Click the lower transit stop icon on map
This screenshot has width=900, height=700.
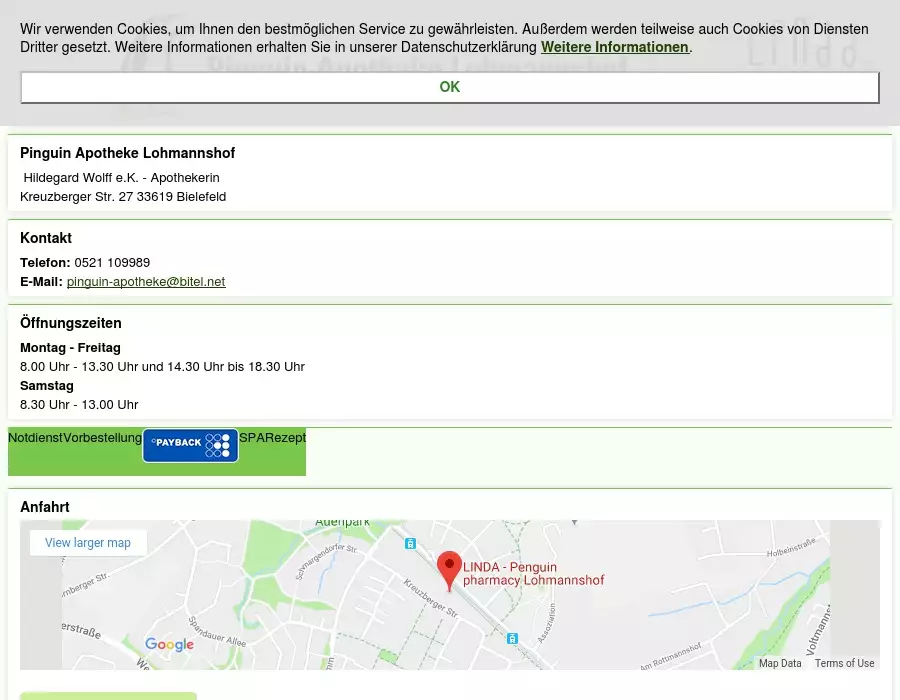tap(512, 638)
